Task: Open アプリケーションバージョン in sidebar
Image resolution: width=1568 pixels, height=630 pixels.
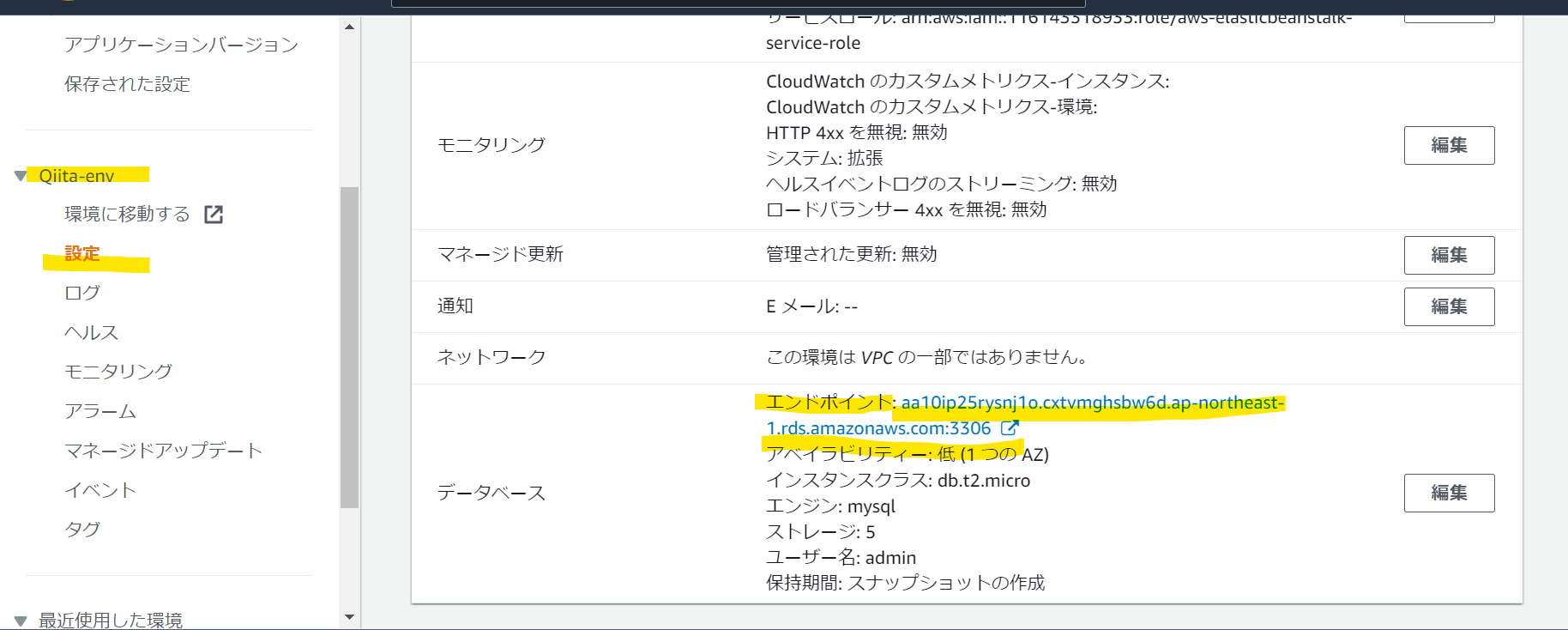Action: 181,45
